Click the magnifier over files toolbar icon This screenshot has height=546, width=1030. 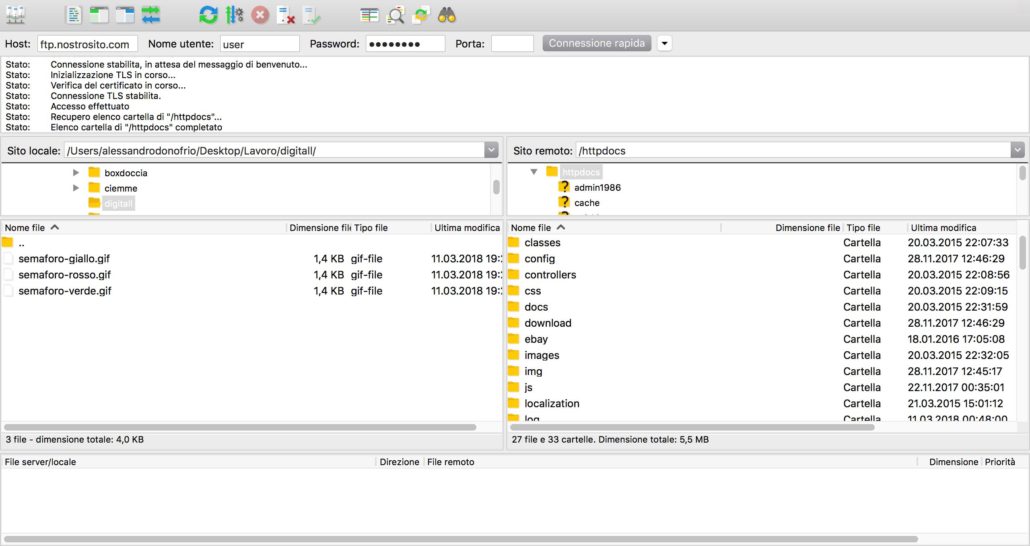[395, 14]
